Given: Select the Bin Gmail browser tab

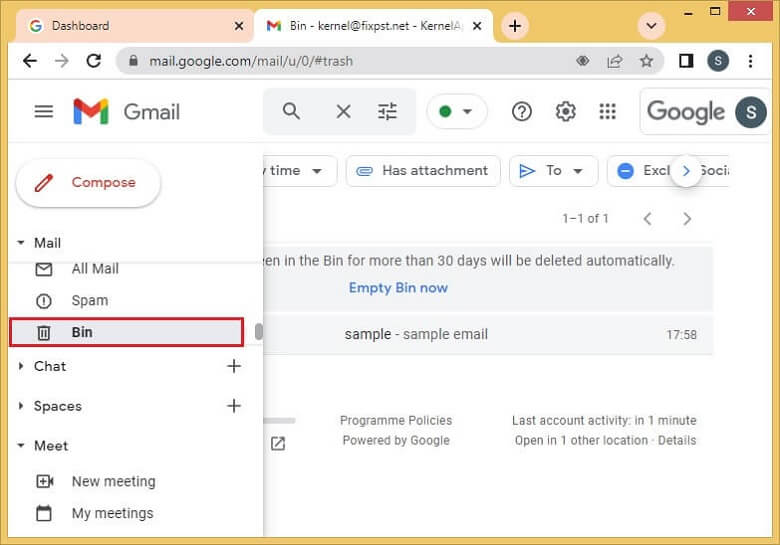Looking at the screenshot, I should (x=374, y=26).
